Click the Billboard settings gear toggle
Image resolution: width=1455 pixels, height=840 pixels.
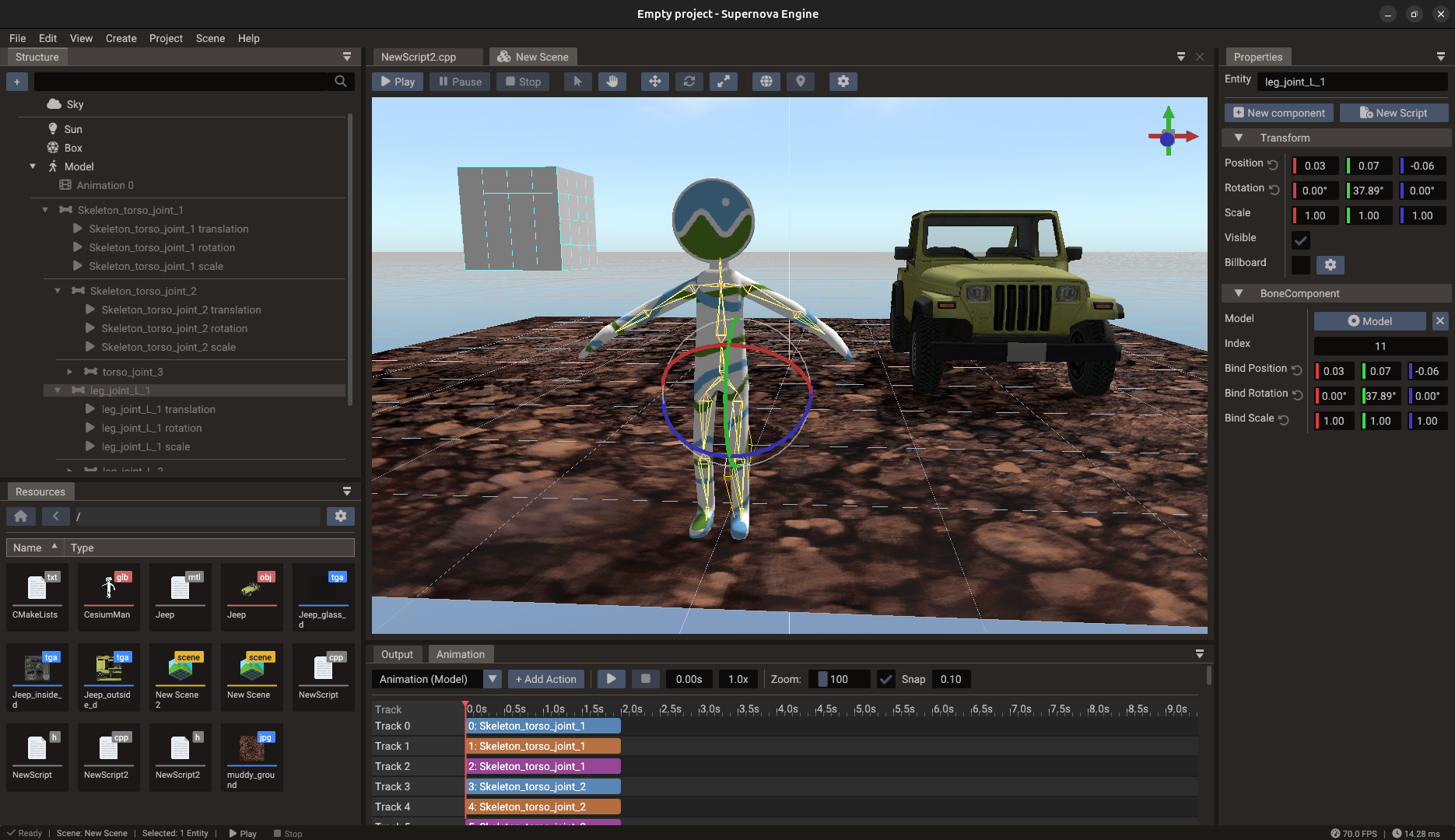point(1330,265)
